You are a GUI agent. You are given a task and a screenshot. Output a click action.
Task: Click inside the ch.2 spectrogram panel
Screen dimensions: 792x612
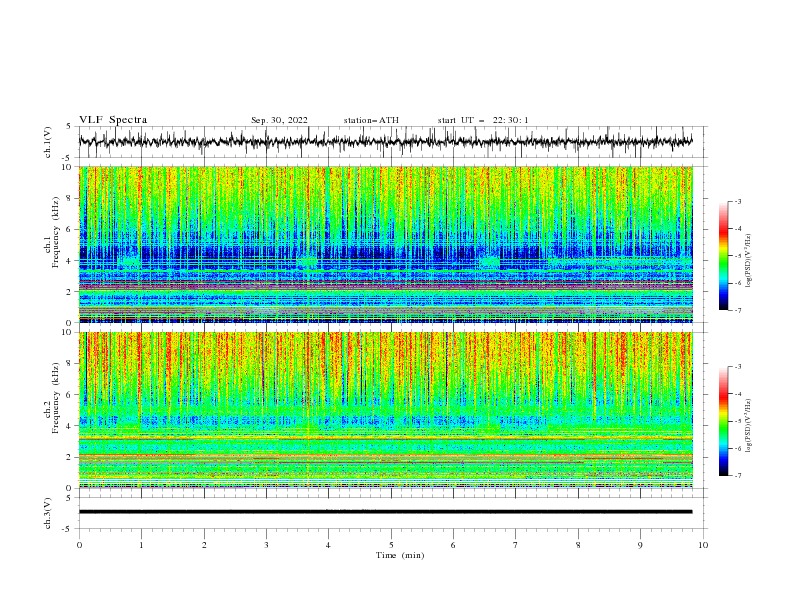pos(386,410)
